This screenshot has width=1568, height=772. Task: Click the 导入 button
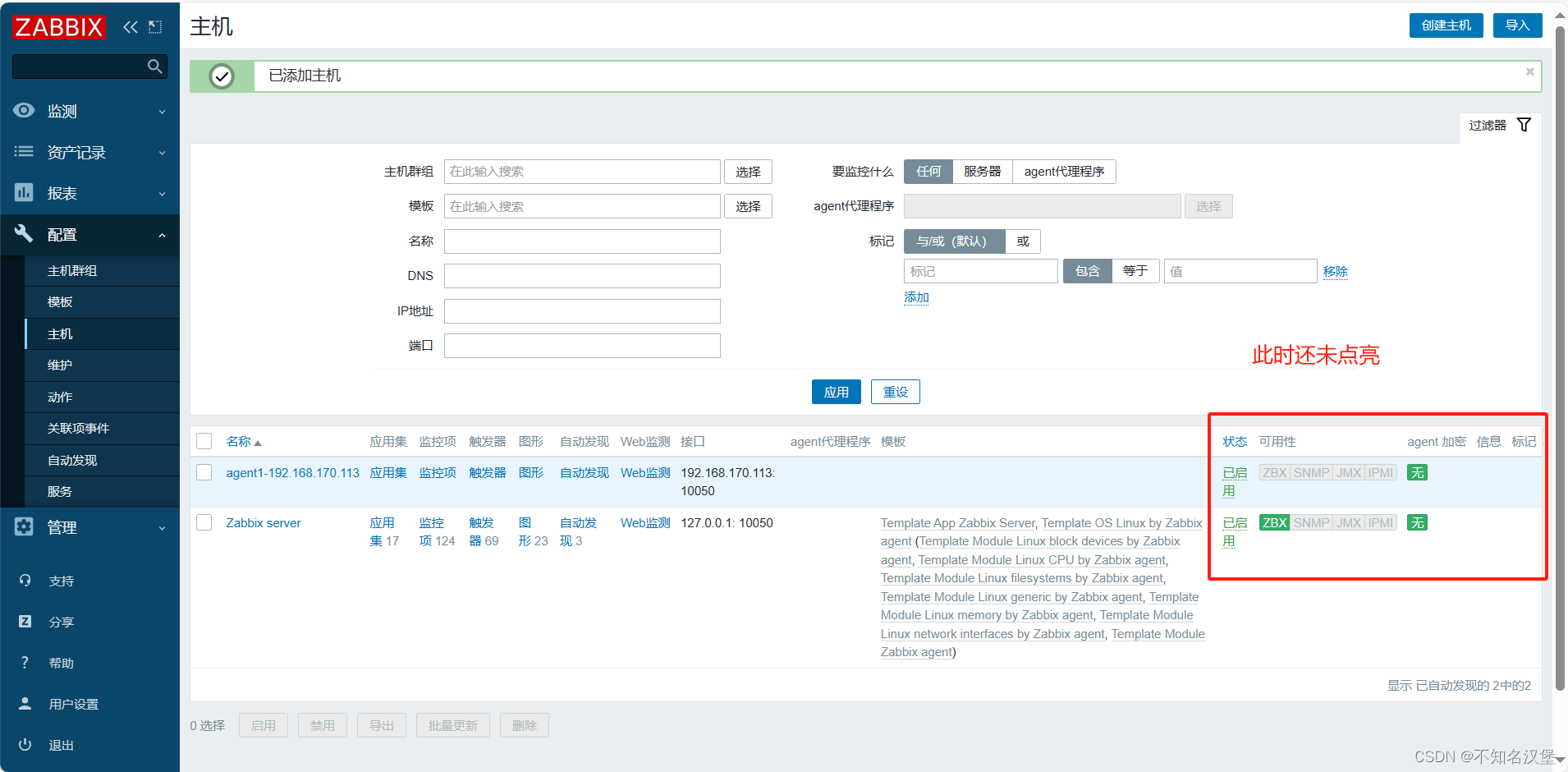(1517, 25)
